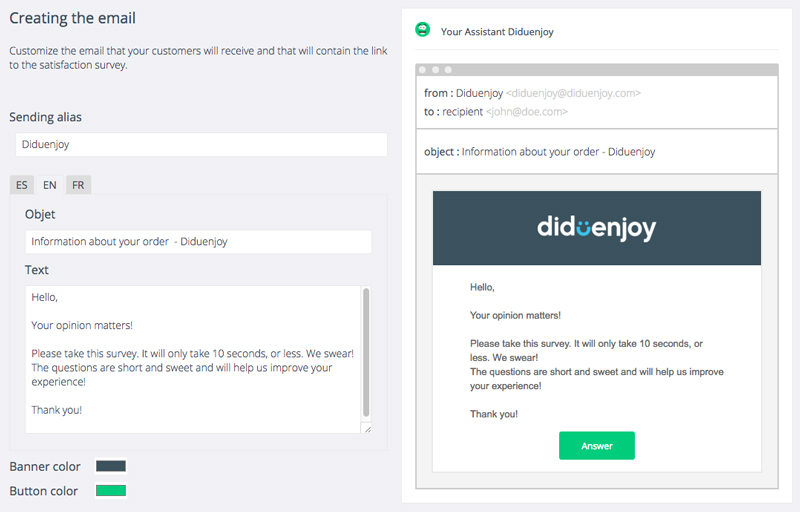Click the Sending alias input field
Screen dimensions: 800x512
[x=201, y=144]
